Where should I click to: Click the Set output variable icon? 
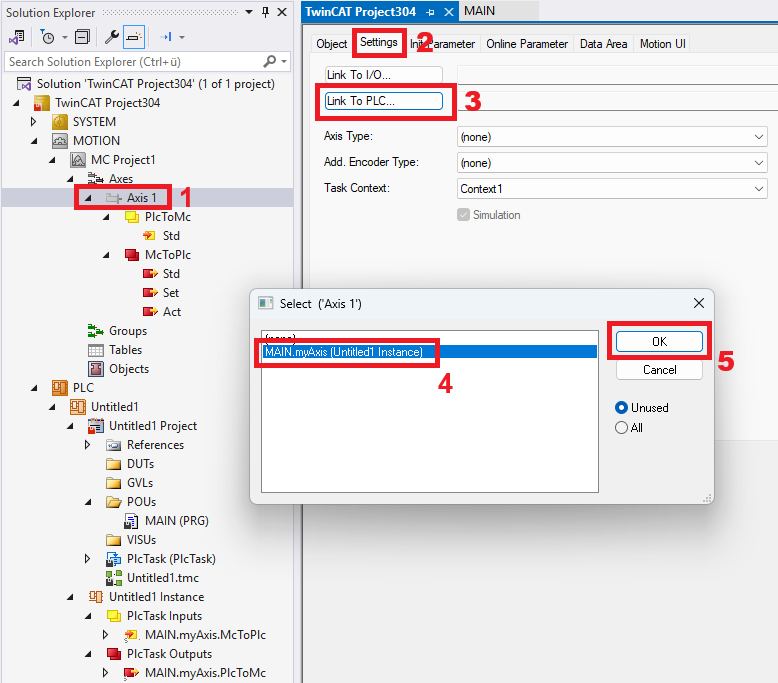point(150,293)
